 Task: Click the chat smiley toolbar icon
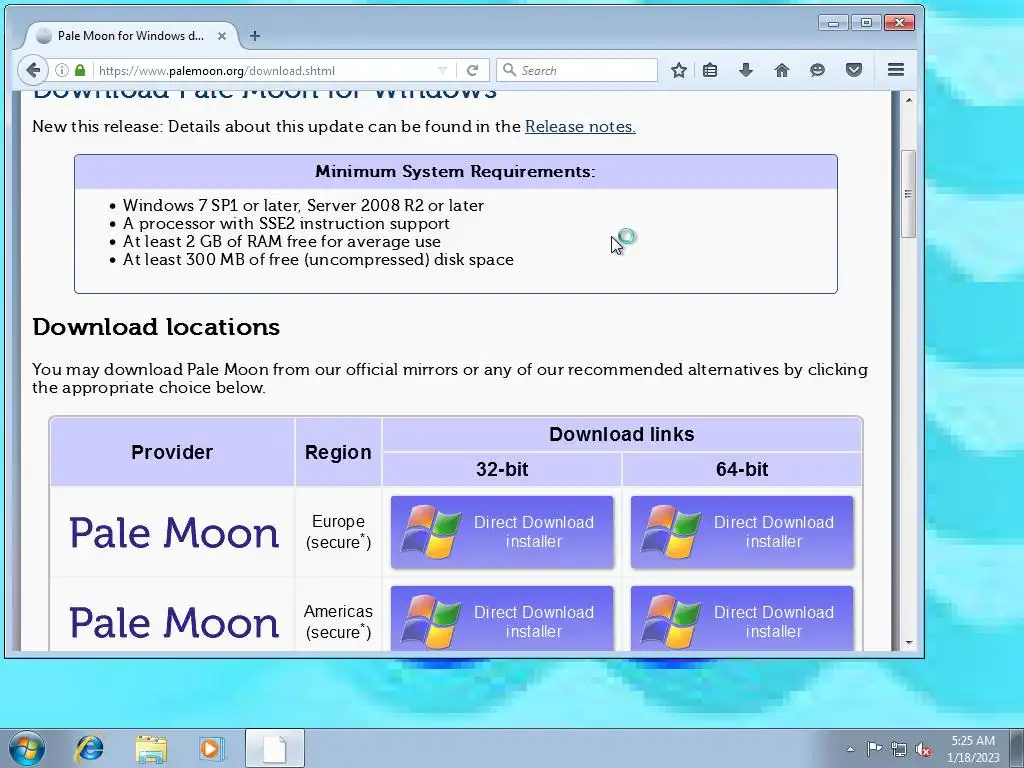(x=817, y=70)
